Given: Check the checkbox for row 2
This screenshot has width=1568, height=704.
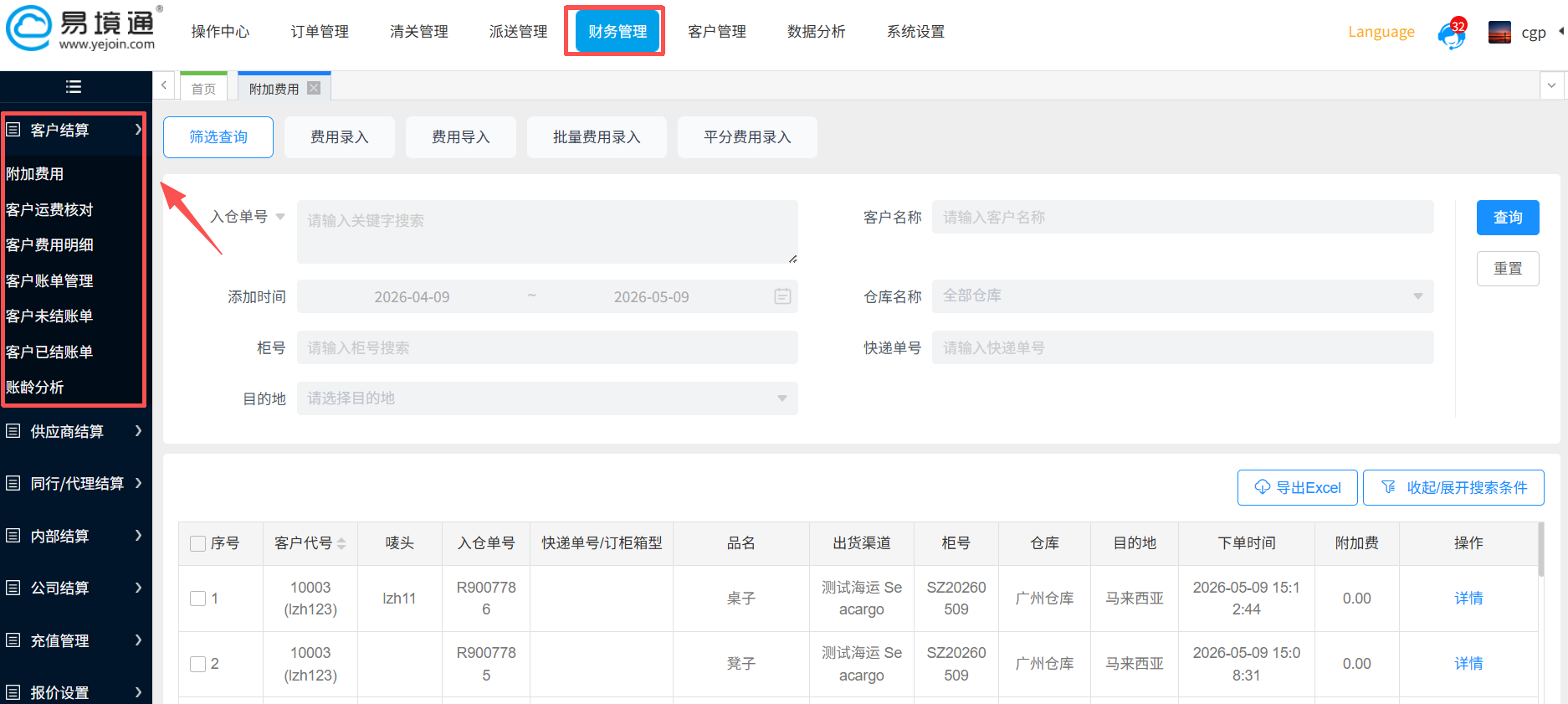Looking at the screenshot, I should 198,664.
